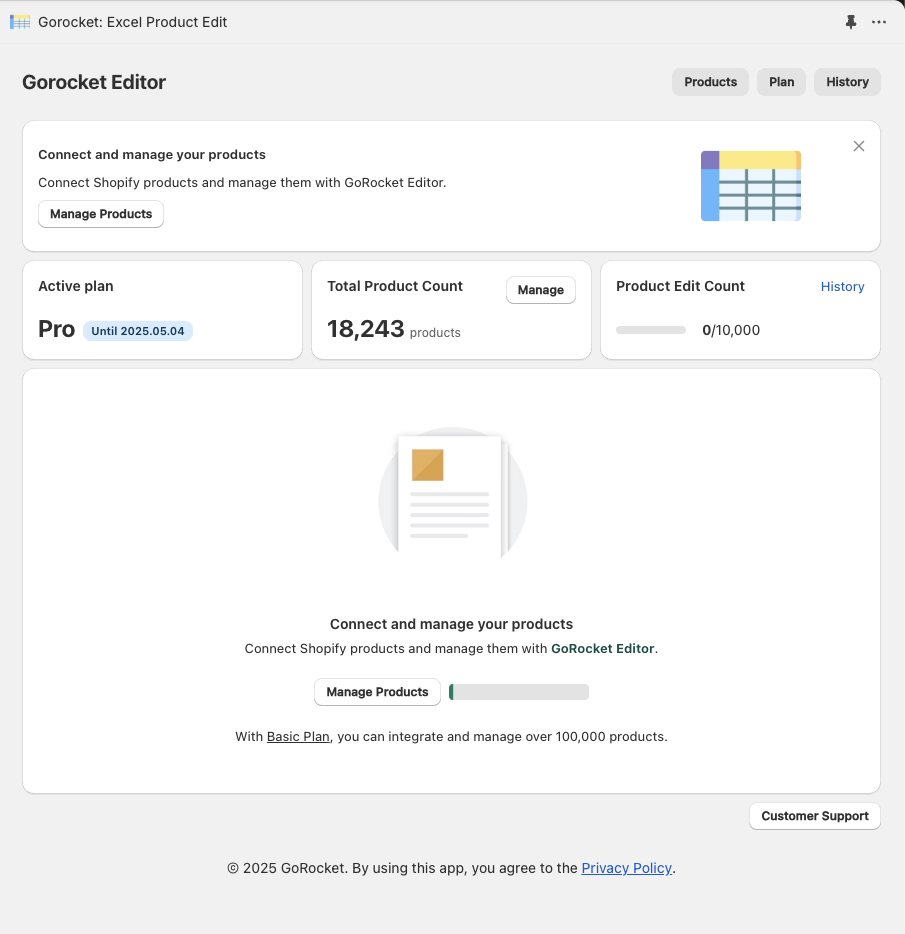Click the Until 2025.05.04 plan badge
Screen dimensions: 905x934
138,331
